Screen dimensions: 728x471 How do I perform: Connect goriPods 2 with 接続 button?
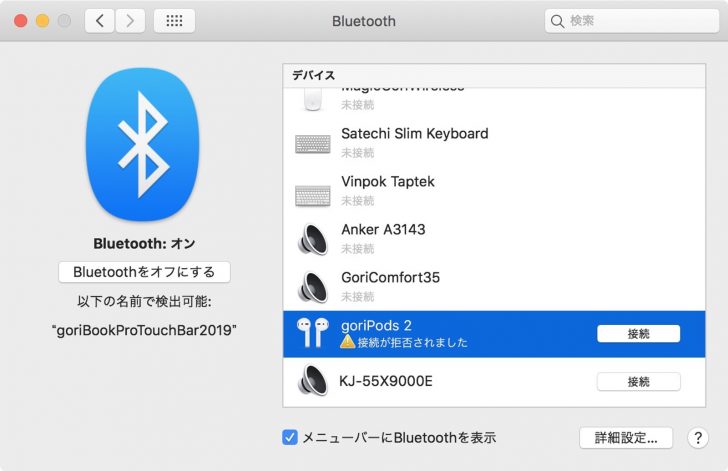pyautogui.click(x=638, y=334)
